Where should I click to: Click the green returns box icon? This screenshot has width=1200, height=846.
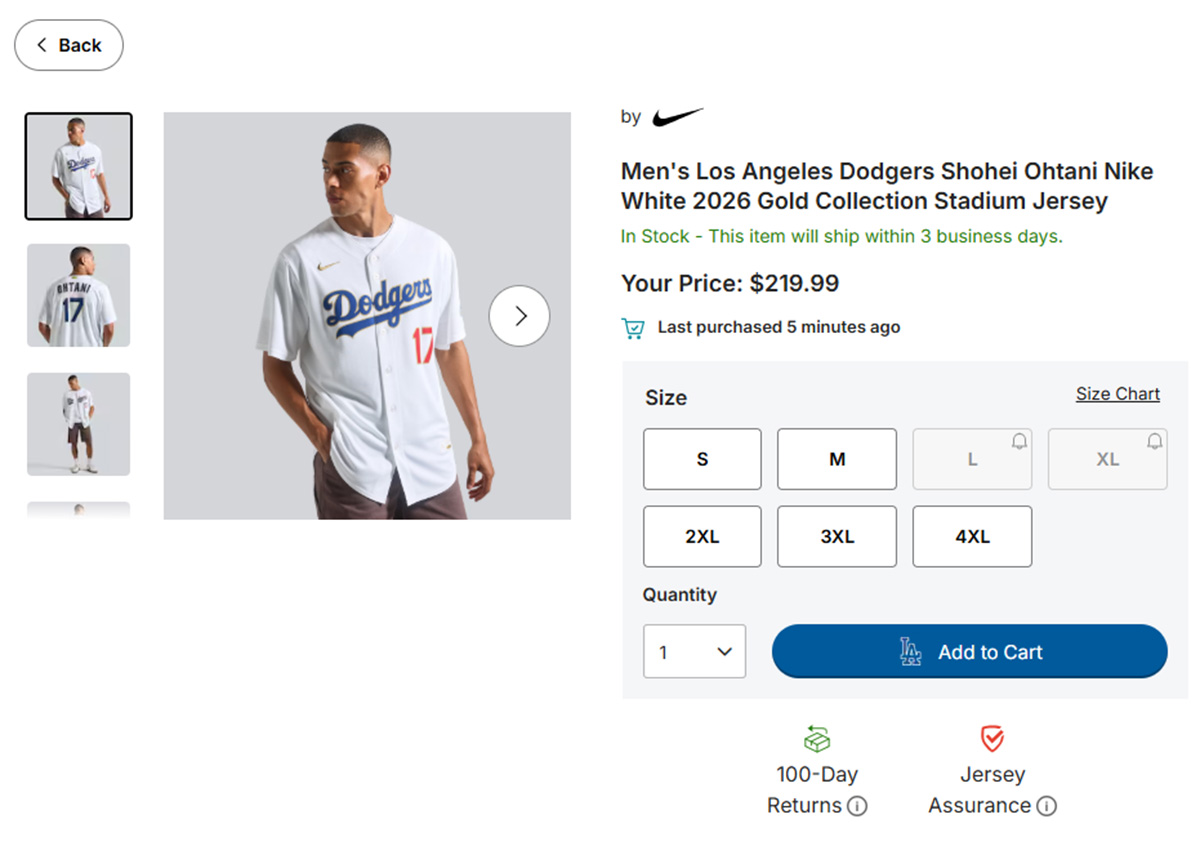(x=817, y=739)
